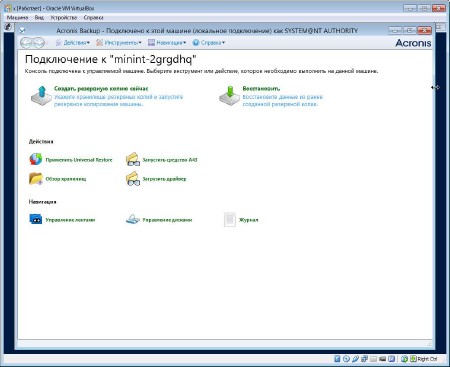Open the Действия dropdown menu
Screen dimensions: 450x367
[x=76, y=43]
